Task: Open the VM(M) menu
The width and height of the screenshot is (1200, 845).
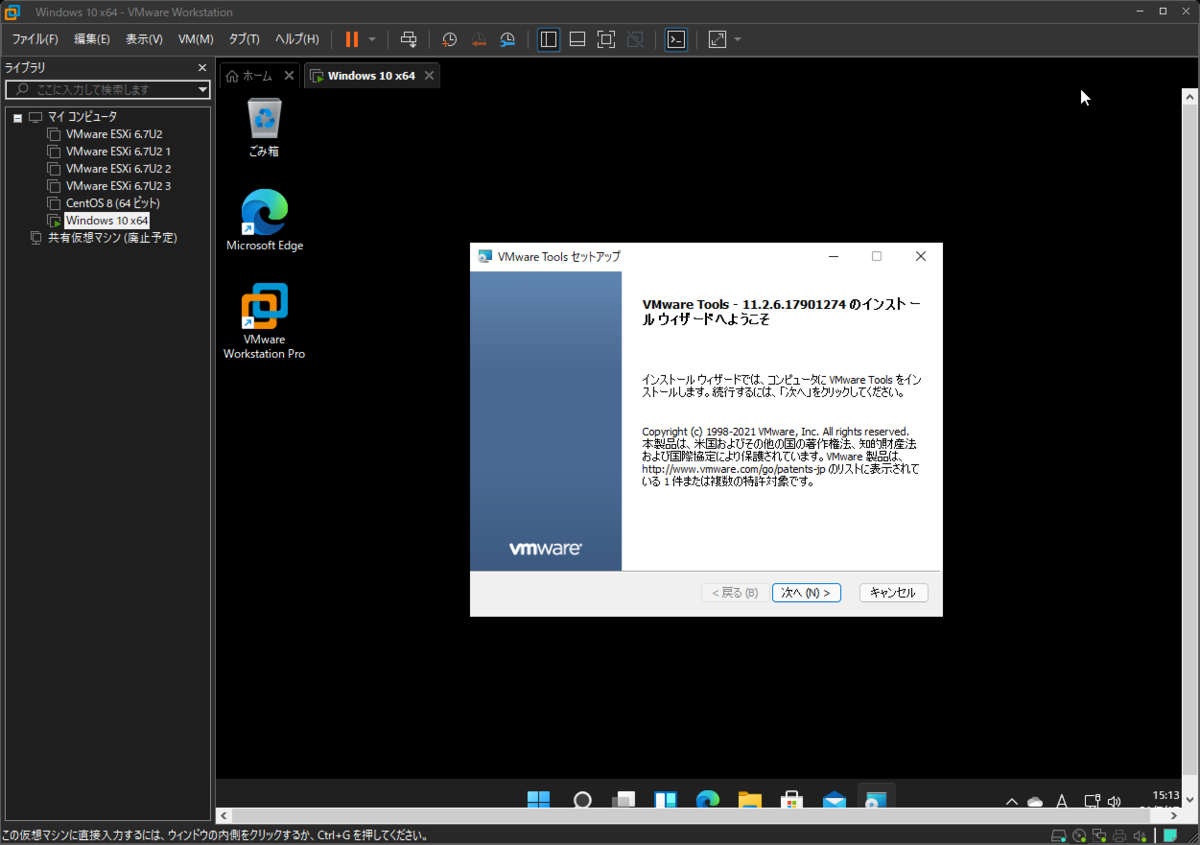Action: click(196, 39)
